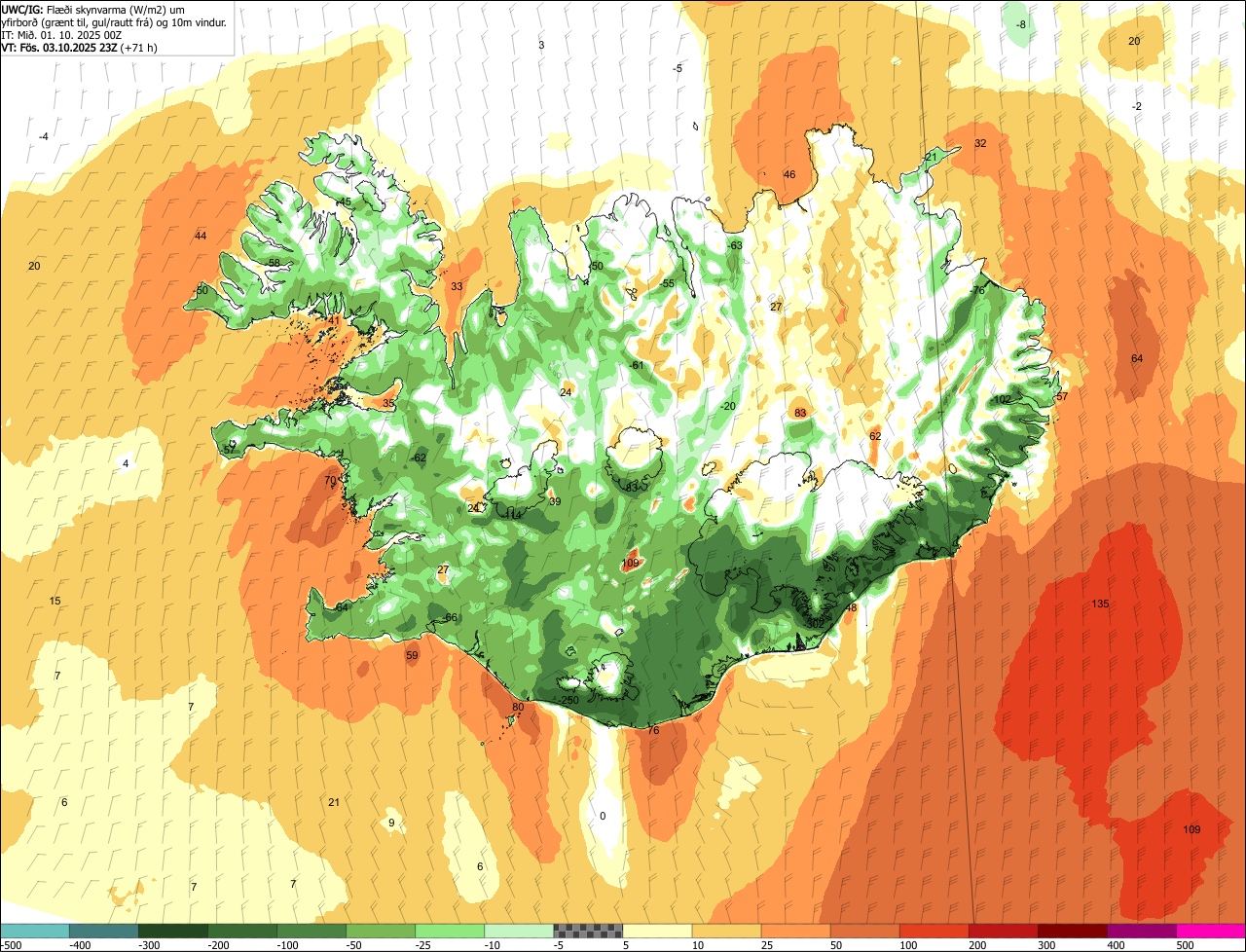Click the 3 value at the top center

[x=541, y=45]
